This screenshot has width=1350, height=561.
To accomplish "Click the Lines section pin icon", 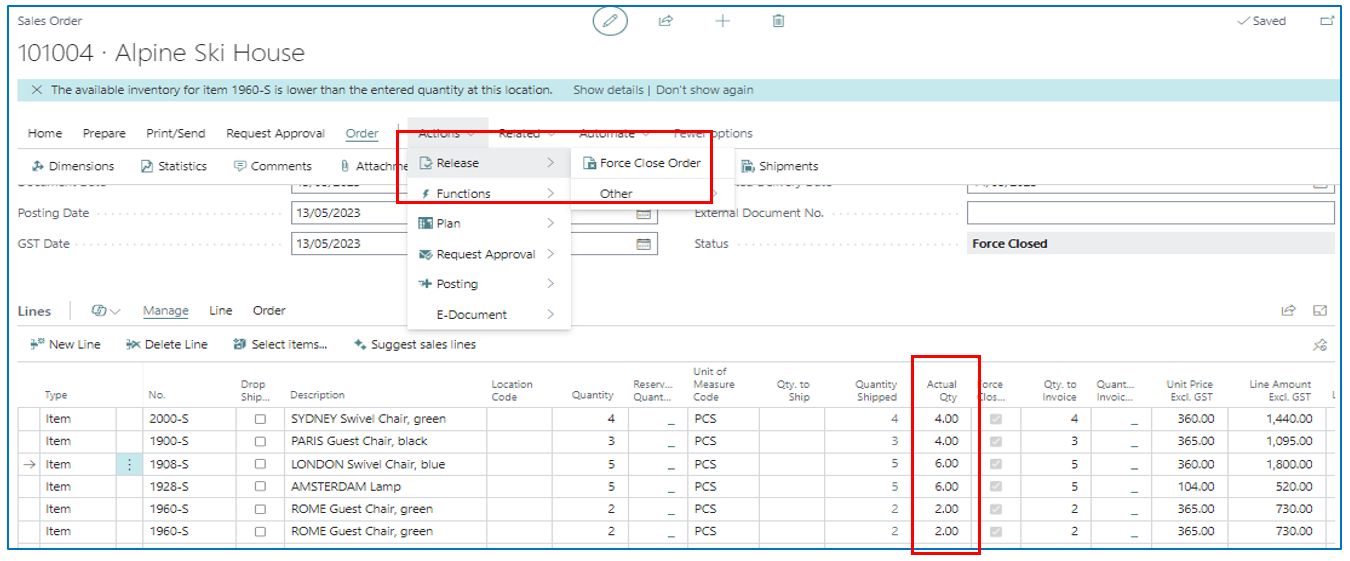I will (x=1320, y=345).
